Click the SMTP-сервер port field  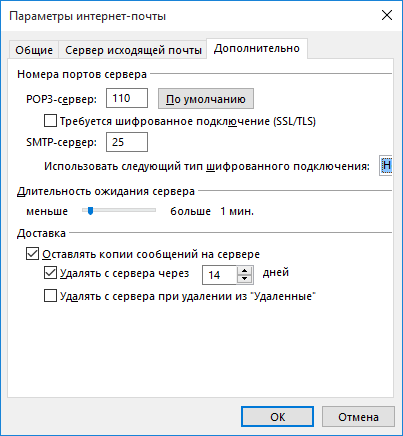127,142
